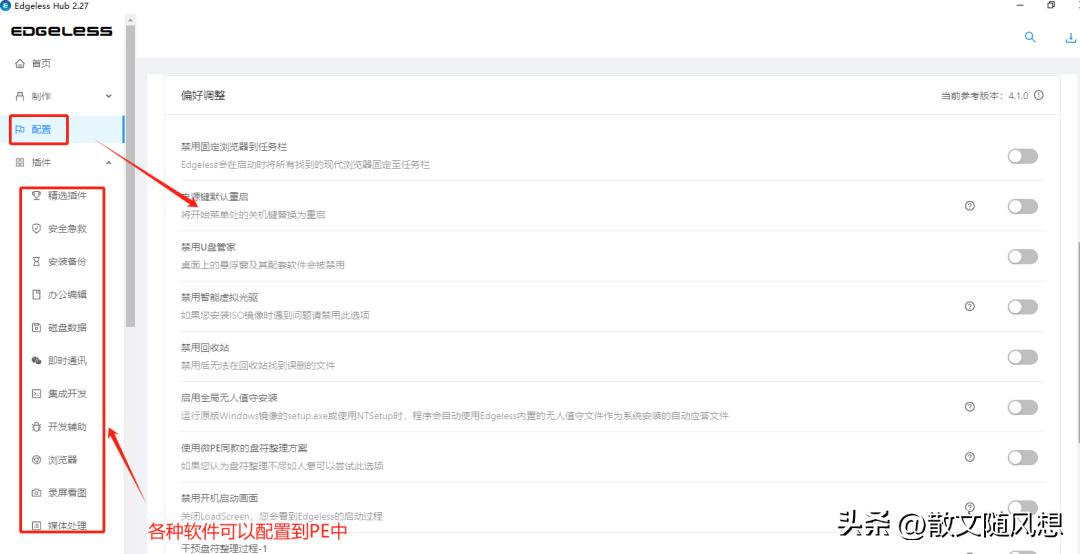The image size is (1080, 554).
Task: Toggle 启用全局无人值守安装 switch
Action: 1022,407
